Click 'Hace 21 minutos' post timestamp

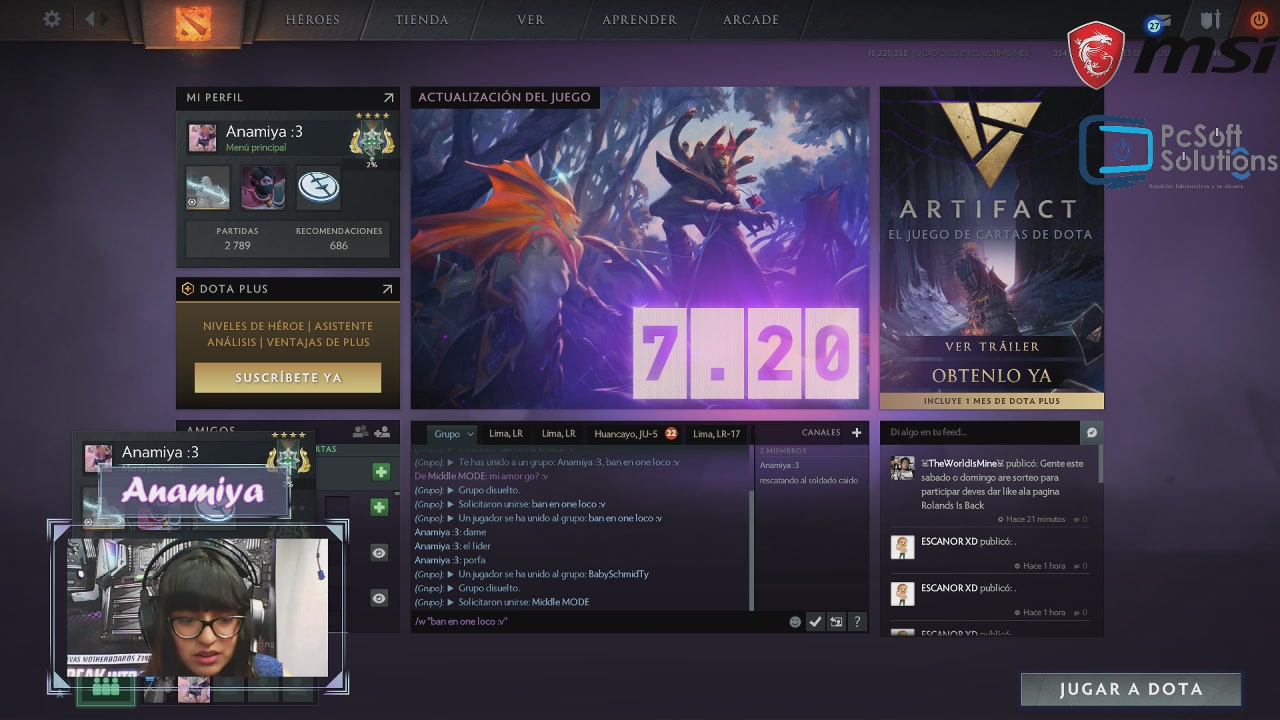coord(1036,520)
